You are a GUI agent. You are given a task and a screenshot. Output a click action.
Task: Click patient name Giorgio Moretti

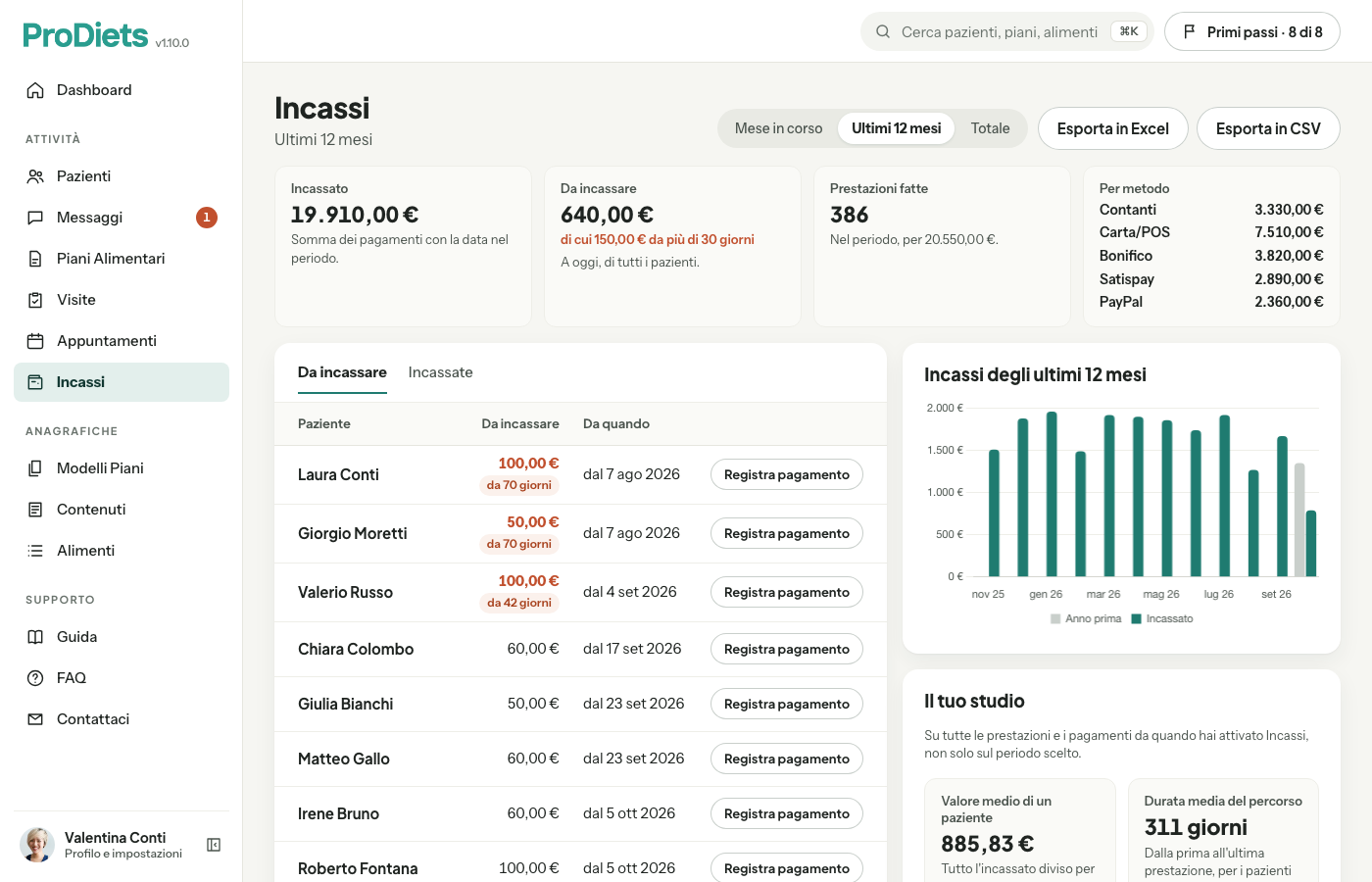pos(353,533)
